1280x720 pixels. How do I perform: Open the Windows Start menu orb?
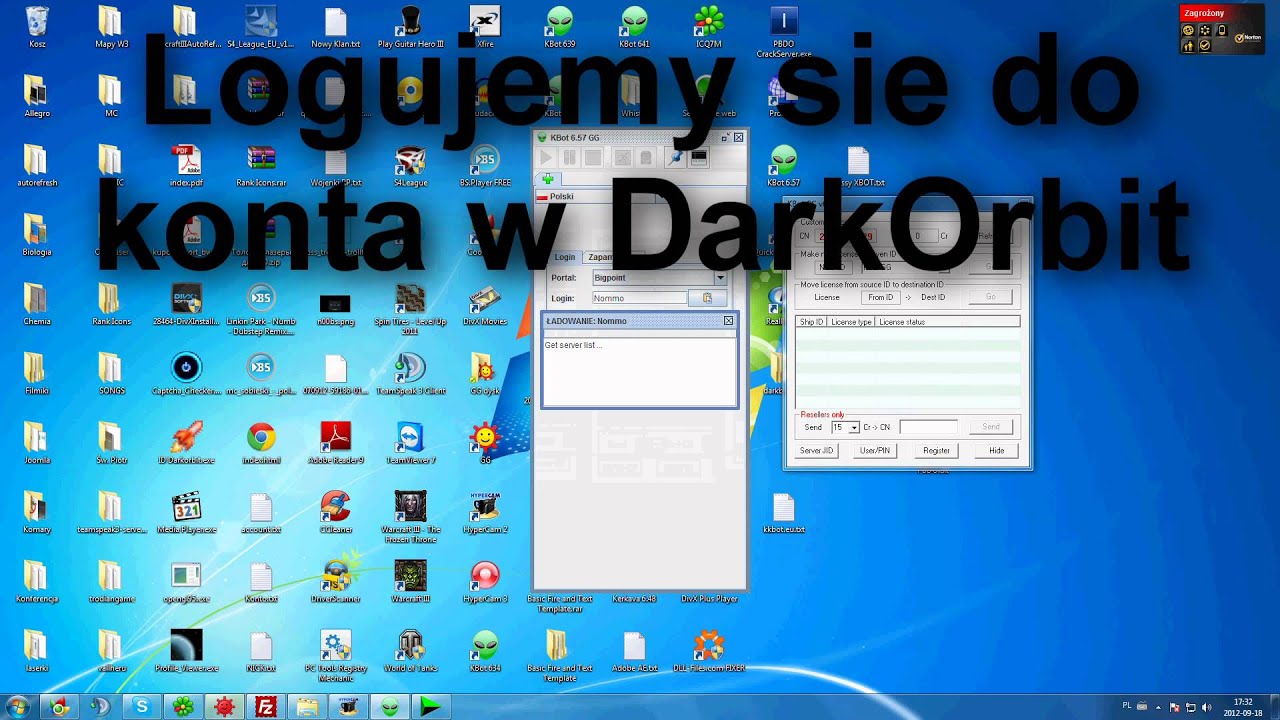18,707
